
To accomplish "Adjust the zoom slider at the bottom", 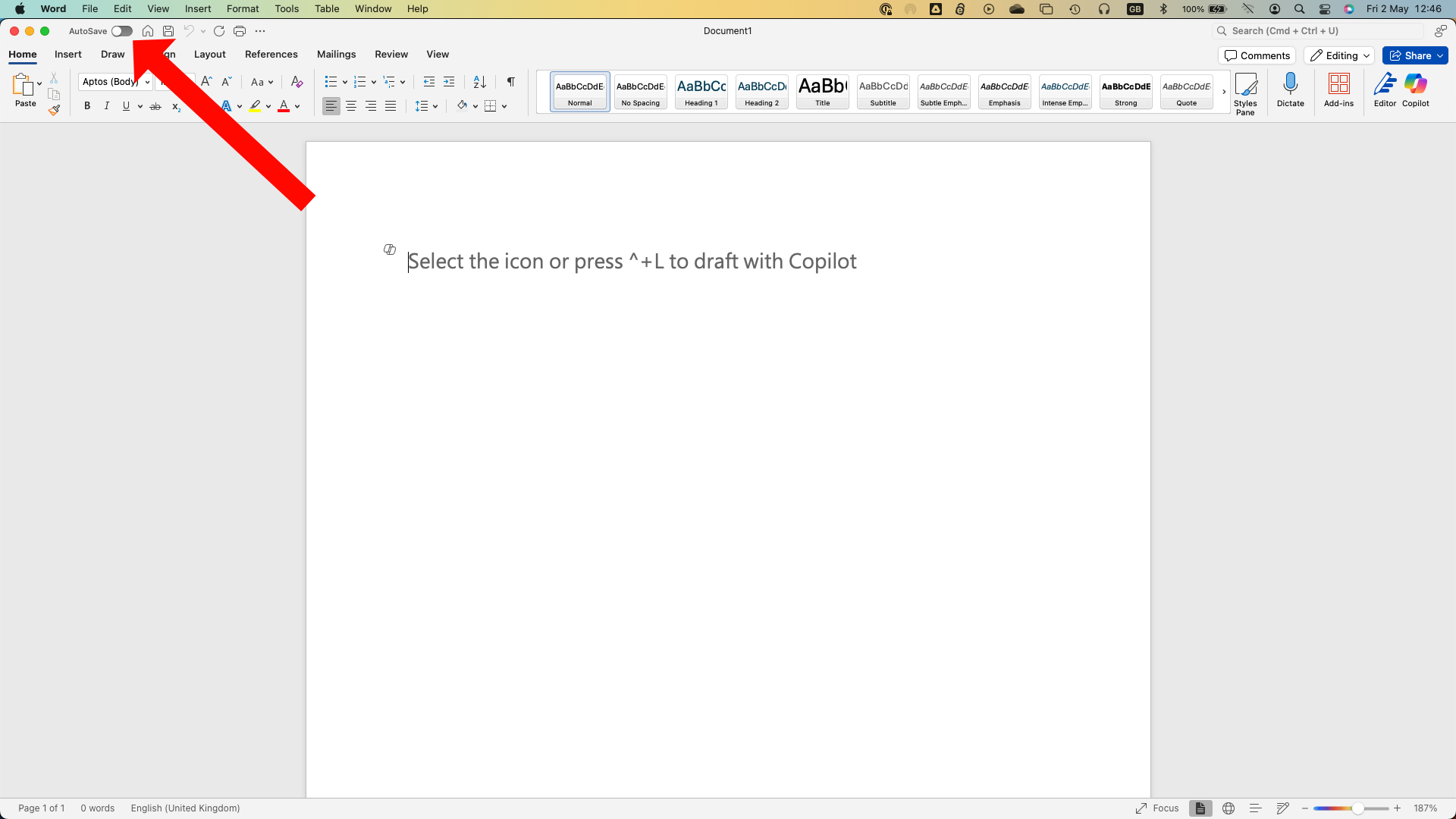I will pyautogui.click(x=1357, y=808).
